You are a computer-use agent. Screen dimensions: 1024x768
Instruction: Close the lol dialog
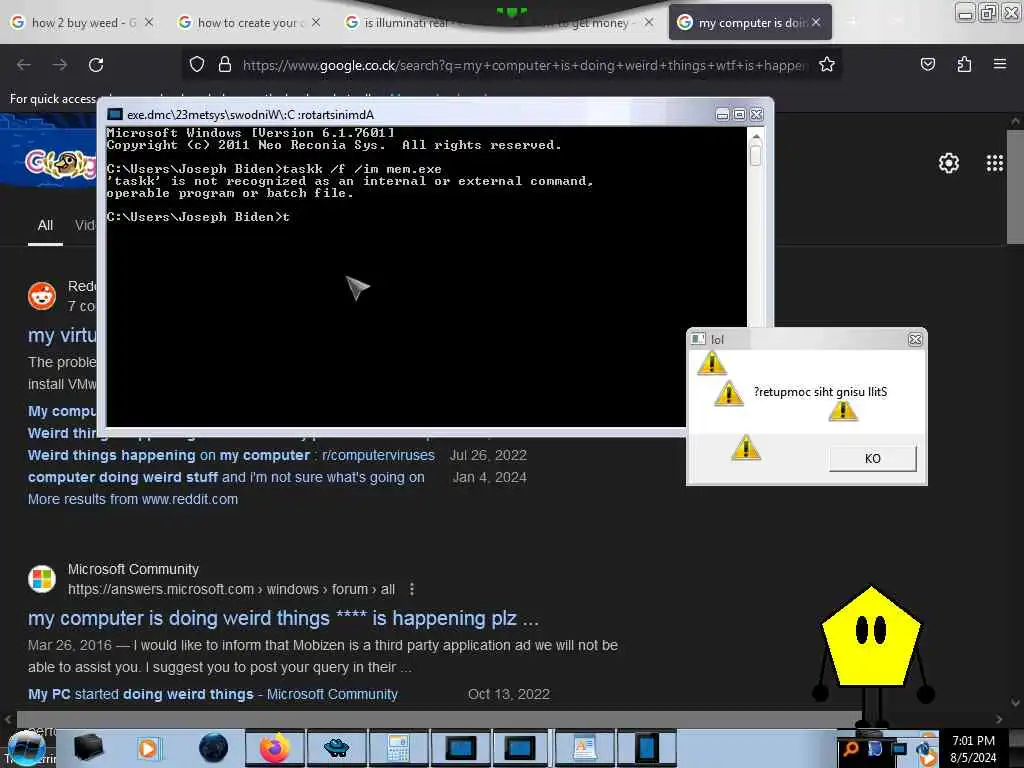click(915, 339)
